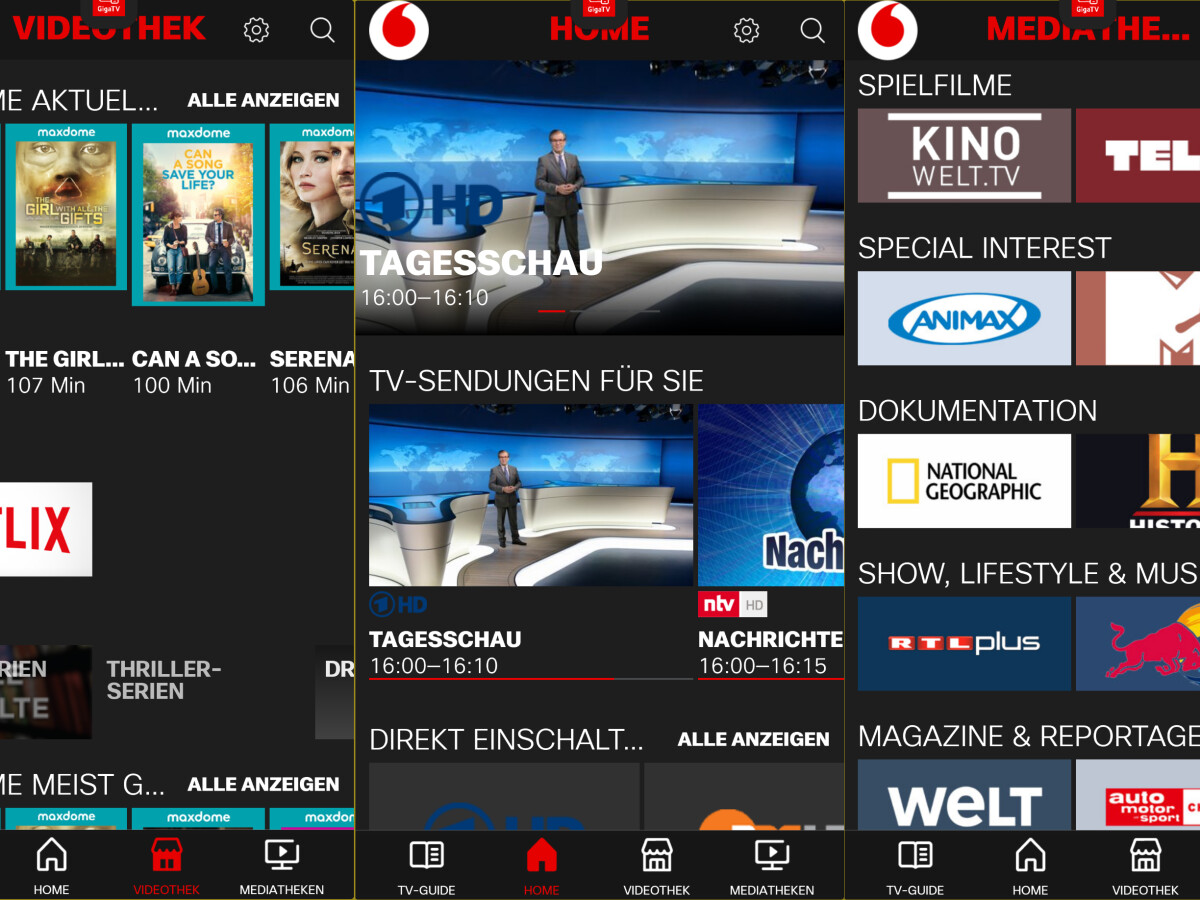Open the Kino Welt.TV tile
Viewport: 1200px width, 900px height.
tap(964, 156)
